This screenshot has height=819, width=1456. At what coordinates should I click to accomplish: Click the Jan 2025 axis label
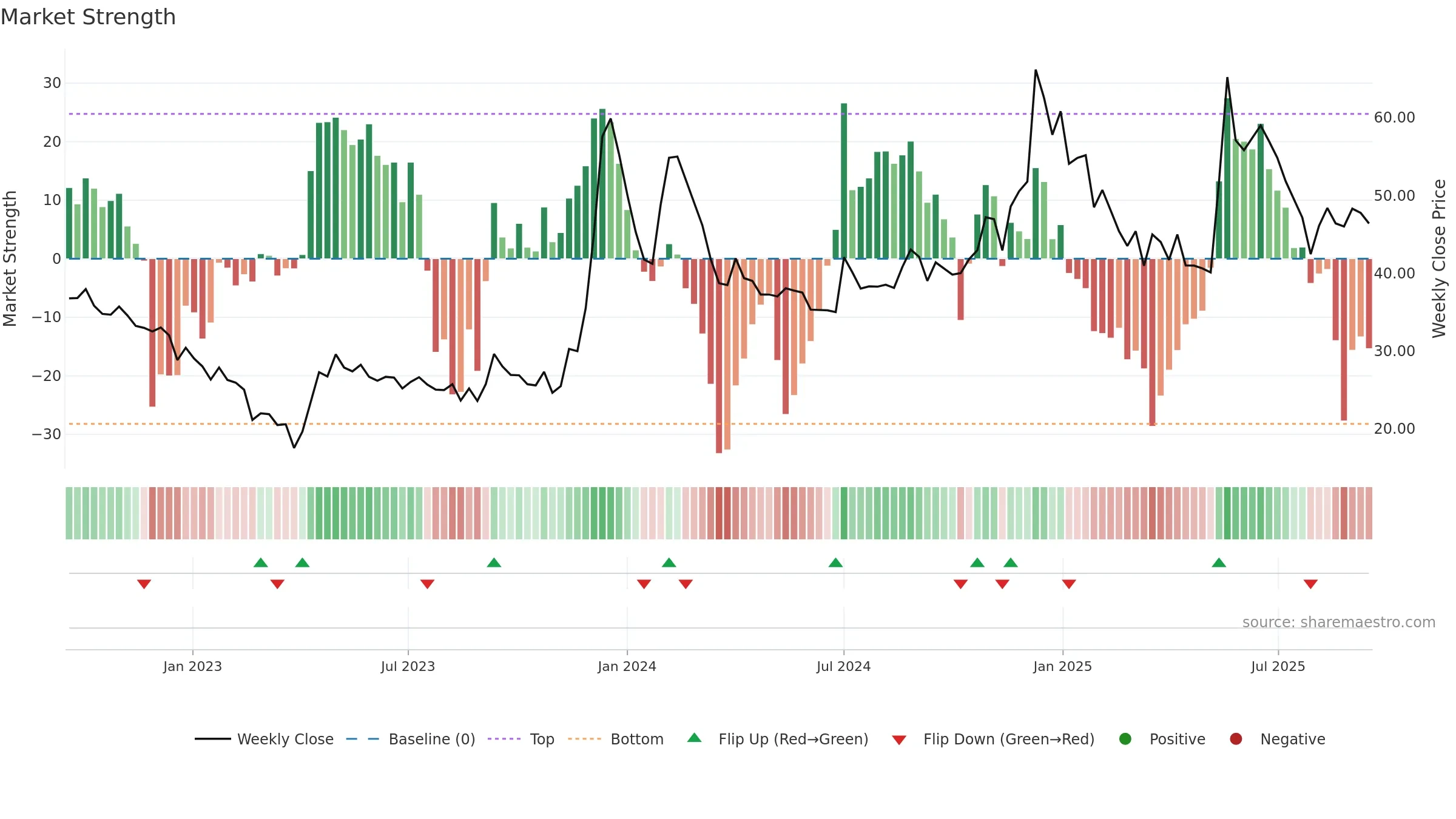tap(1062, 666)
